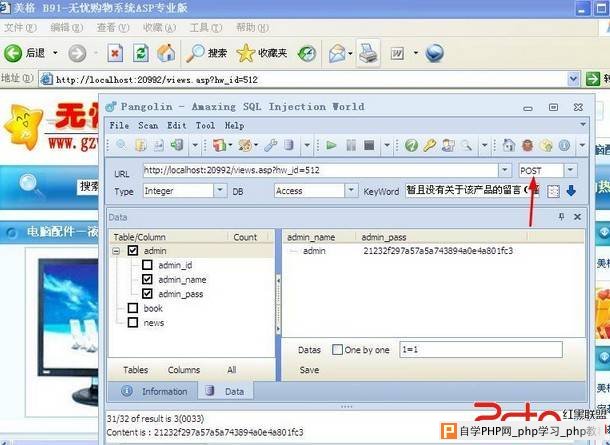This screenshot has width=610, height=445.
Task: Open Pangolin Scan menu
Action: (x=148, y=125)
